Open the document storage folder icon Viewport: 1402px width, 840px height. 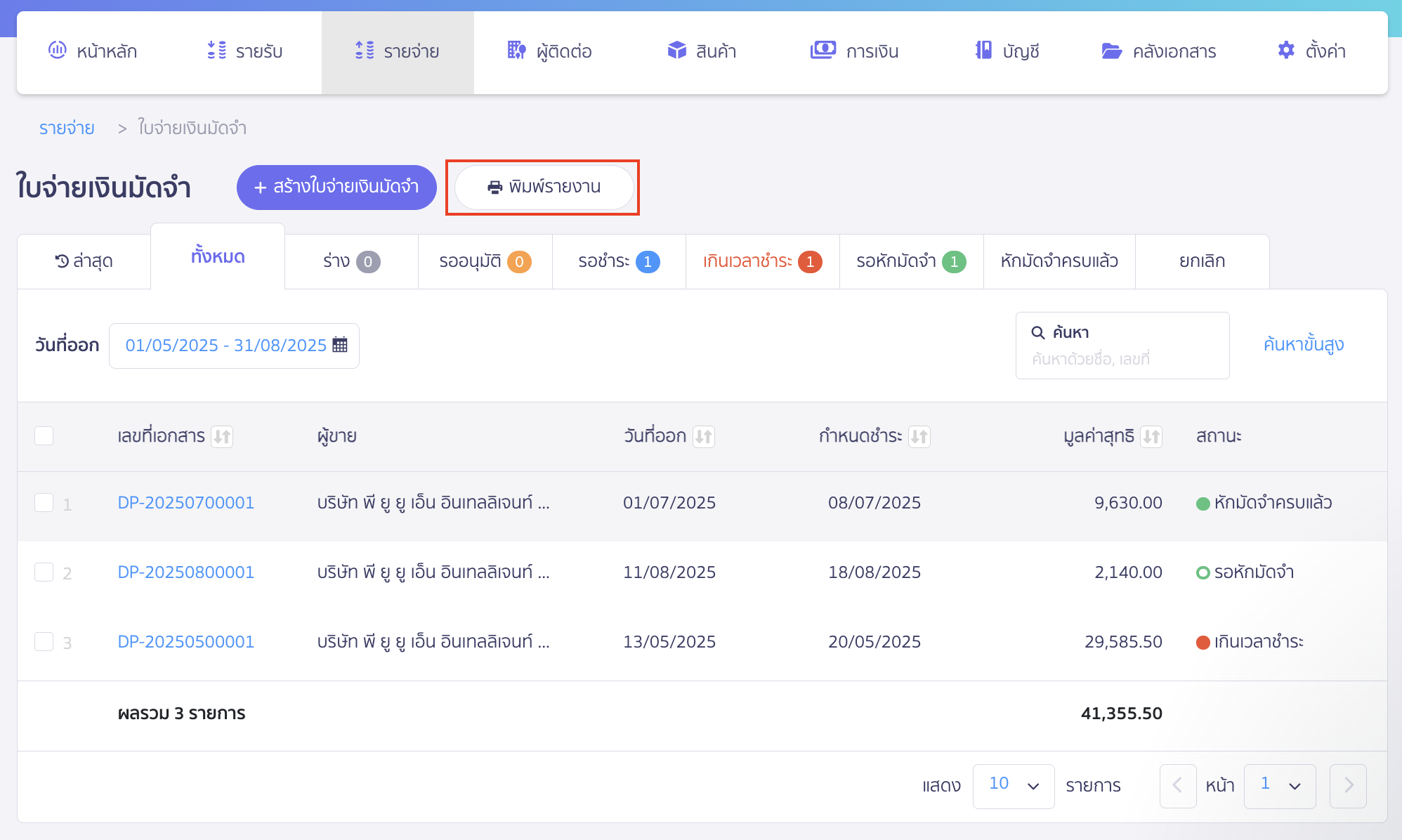tap(1111, 51)
